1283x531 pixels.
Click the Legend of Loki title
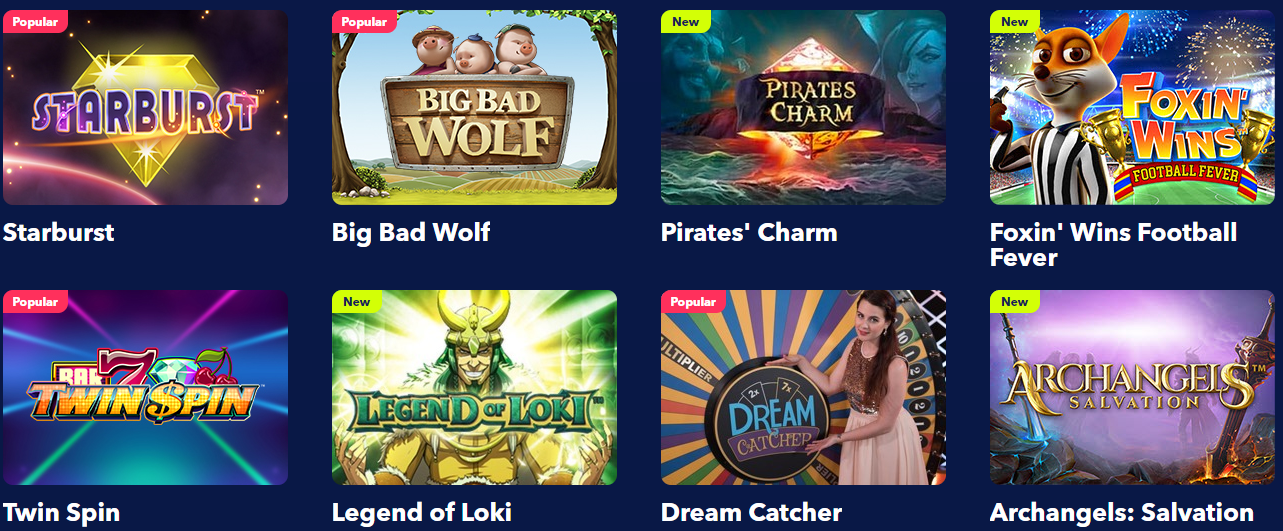(x=422, y=513)
